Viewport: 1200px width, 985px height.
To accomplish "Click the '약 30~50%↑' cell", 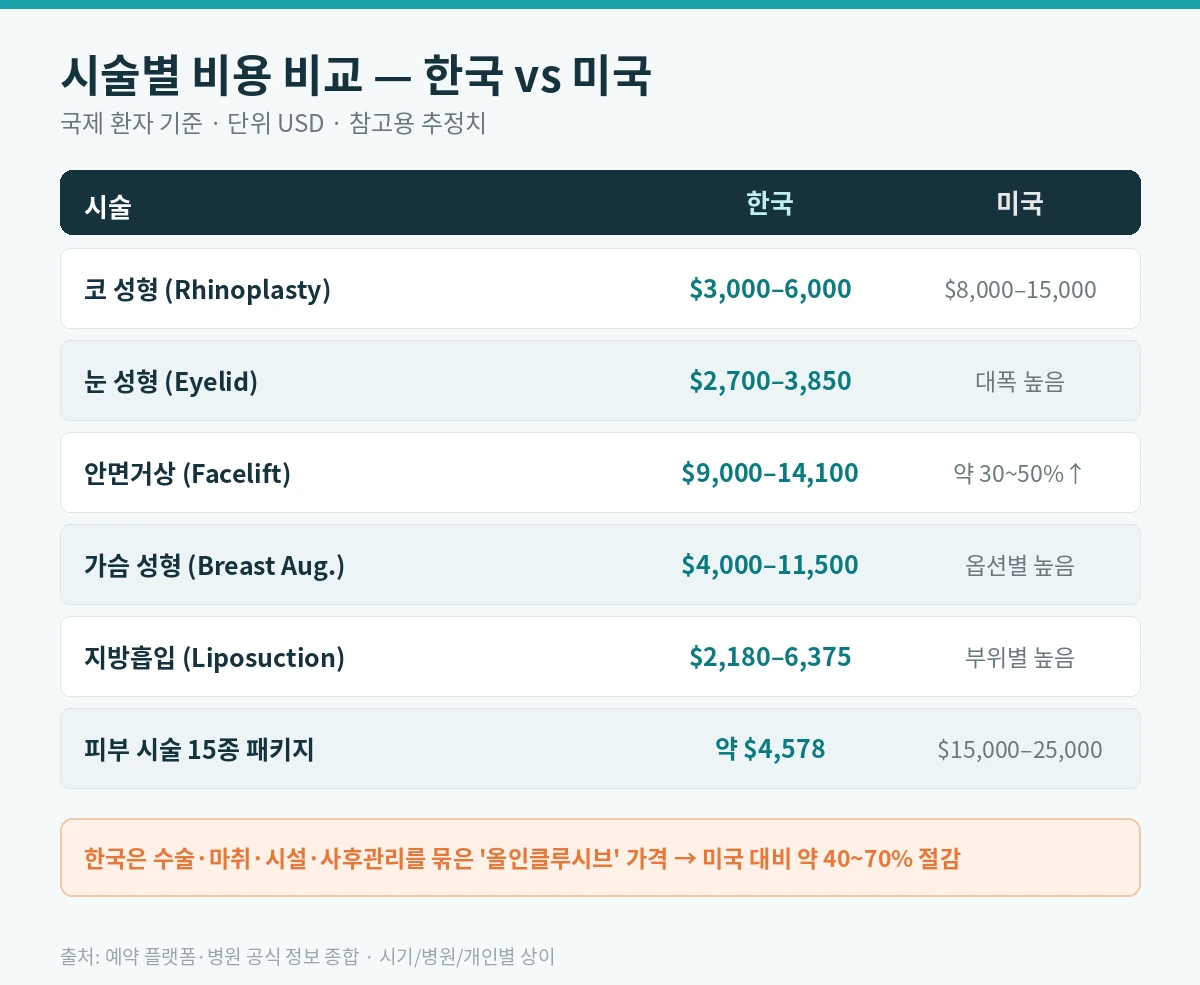I will point(1020,474).
